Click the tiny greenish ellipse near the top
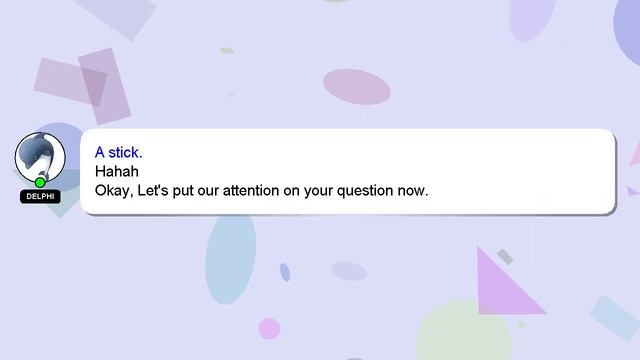640x360 pixels. (227, 51)
